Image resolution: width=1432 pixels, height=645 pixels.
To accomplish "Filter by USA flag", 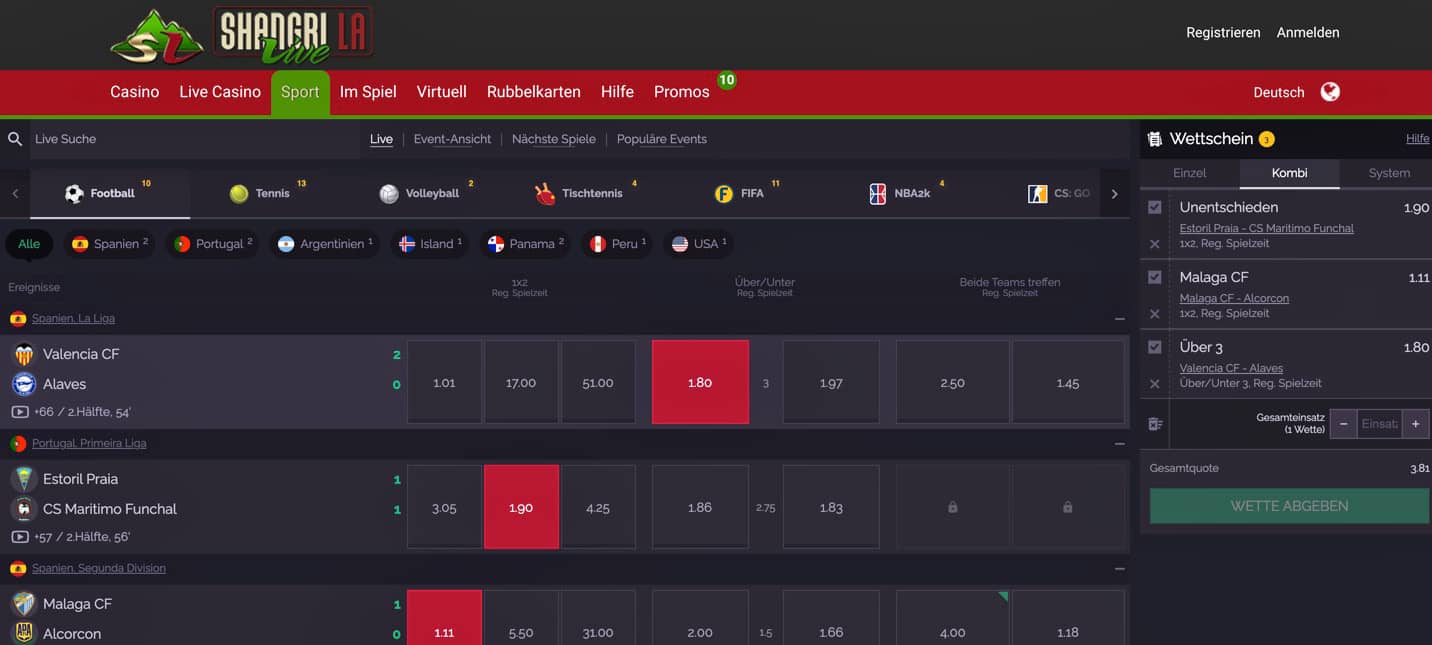I will [680, 244].
